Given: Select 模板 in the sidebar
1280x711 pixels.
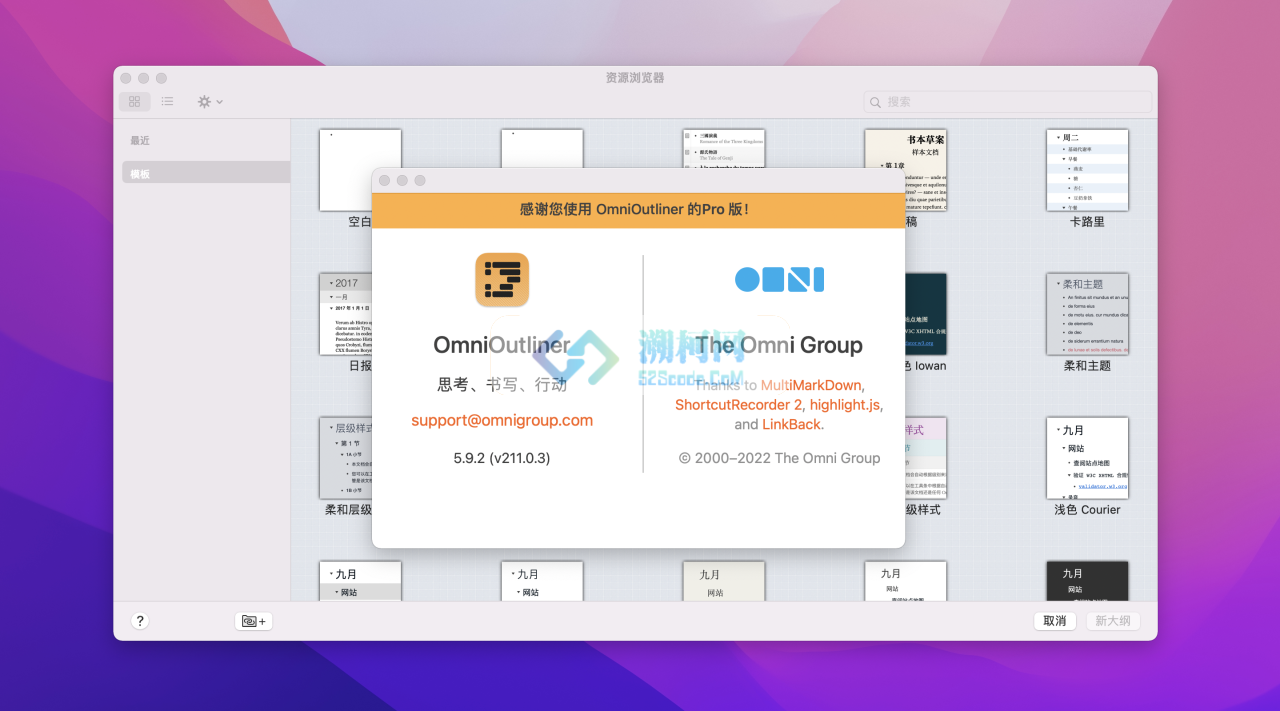Looking at the screenshot, I should pyautogui.click(x=206, y=173).
